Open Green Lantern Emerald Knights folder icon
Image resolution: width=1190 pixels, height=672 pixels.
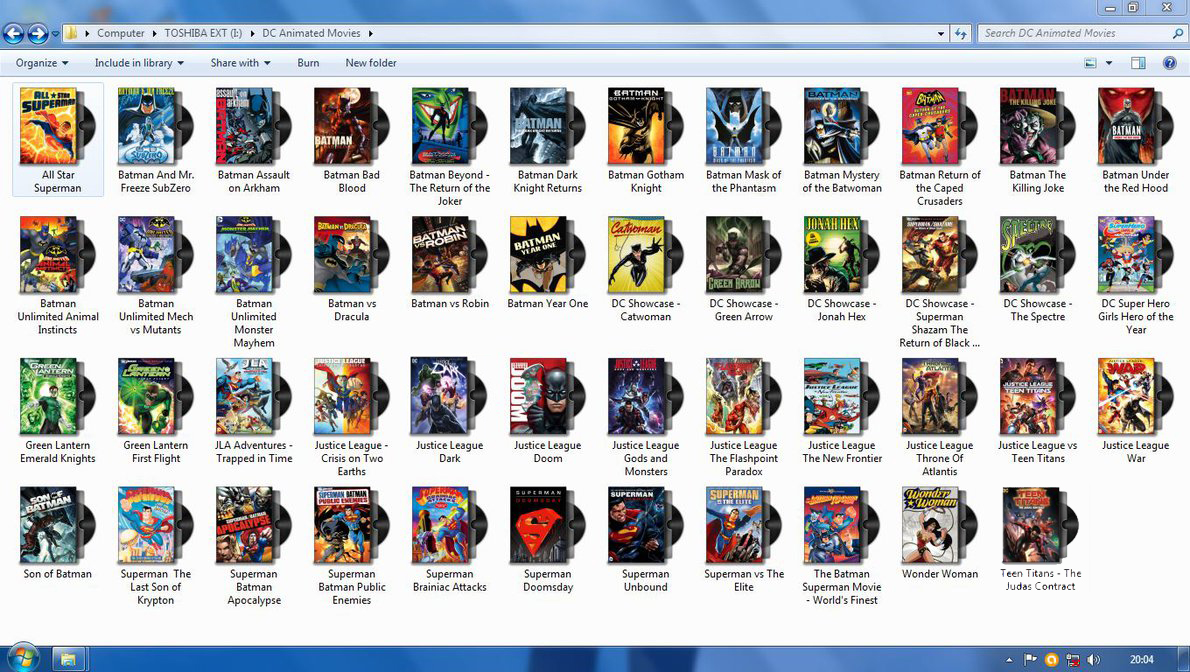coord(57,397)
